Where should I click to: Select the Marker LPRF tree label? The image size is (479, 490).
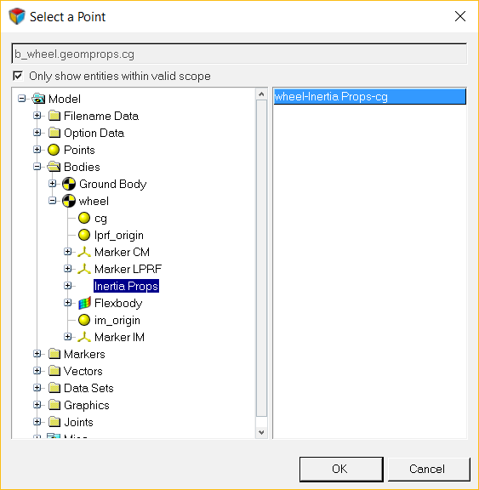pos(128,269)
